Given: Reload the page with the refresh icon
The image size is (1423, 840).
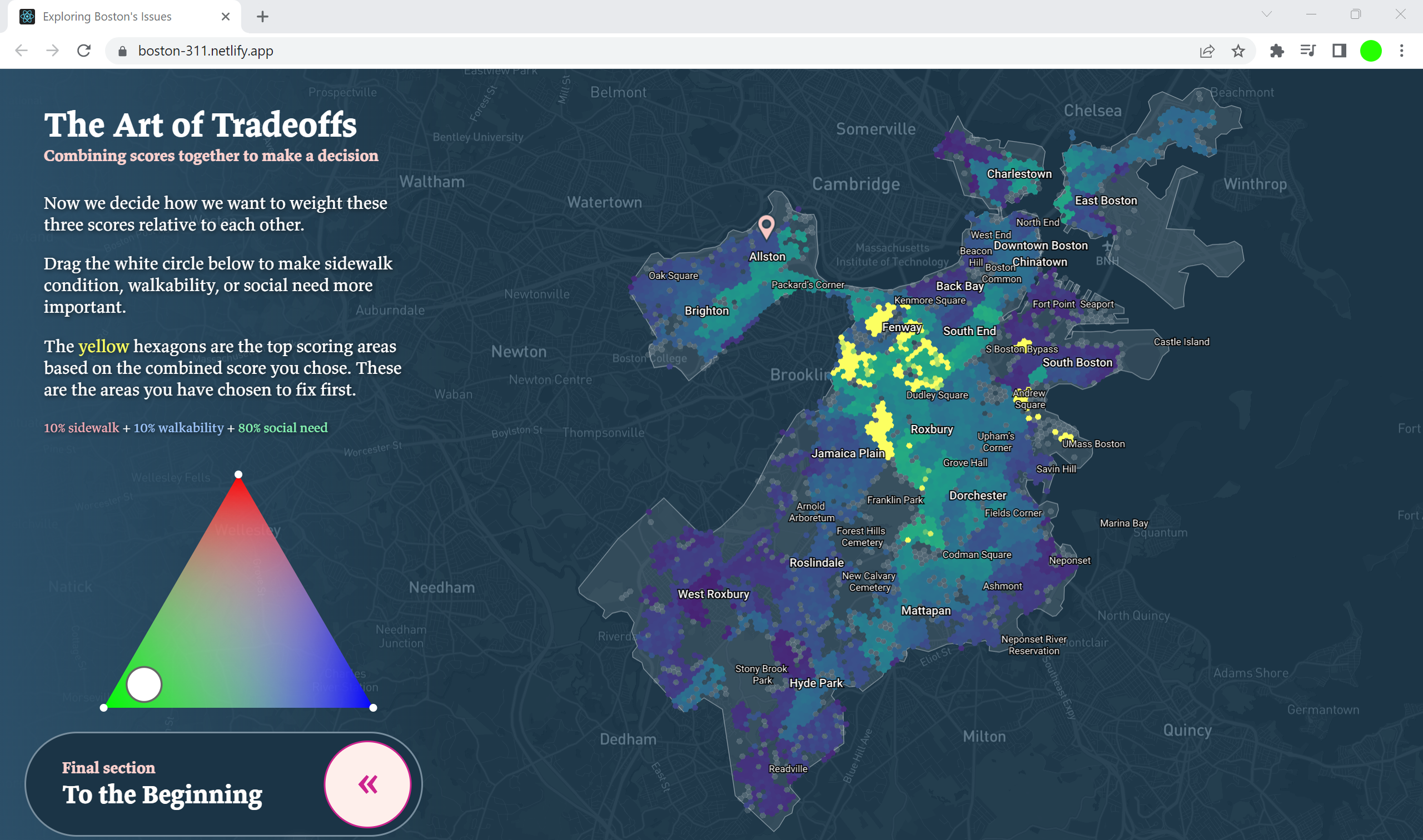Looking at the screenshot, I should (84, 51).
